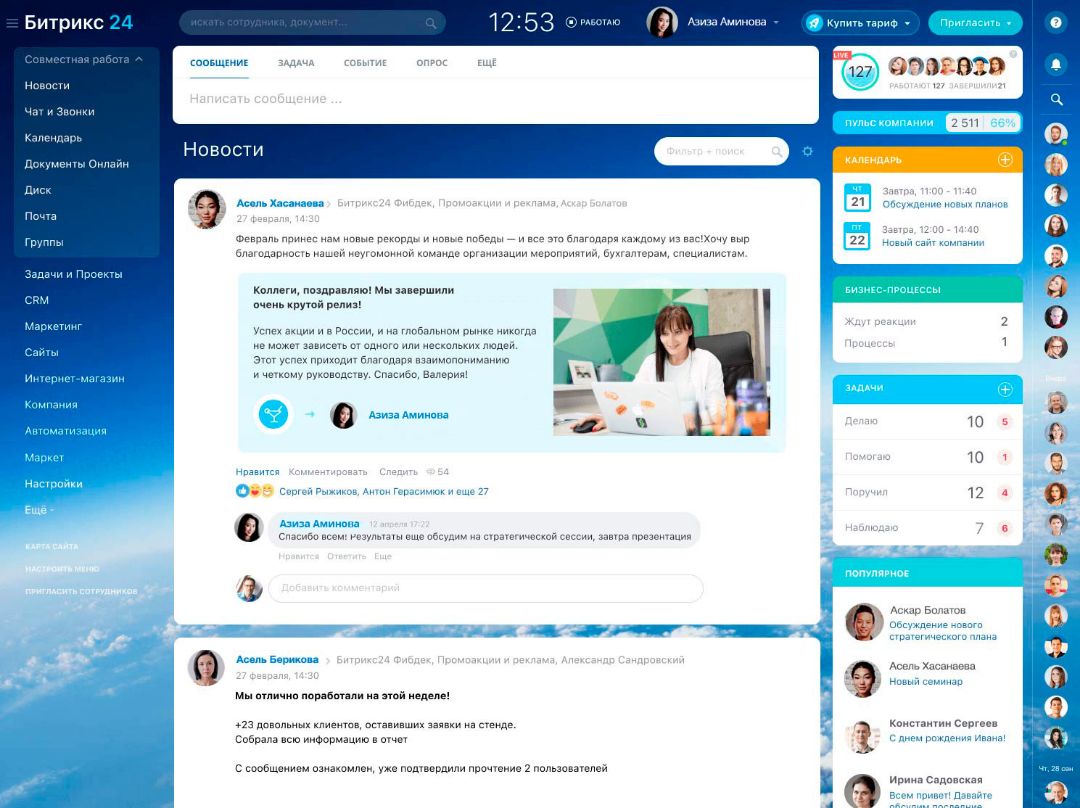
Task: Open news feed settings gear icon
Action: 807,151
